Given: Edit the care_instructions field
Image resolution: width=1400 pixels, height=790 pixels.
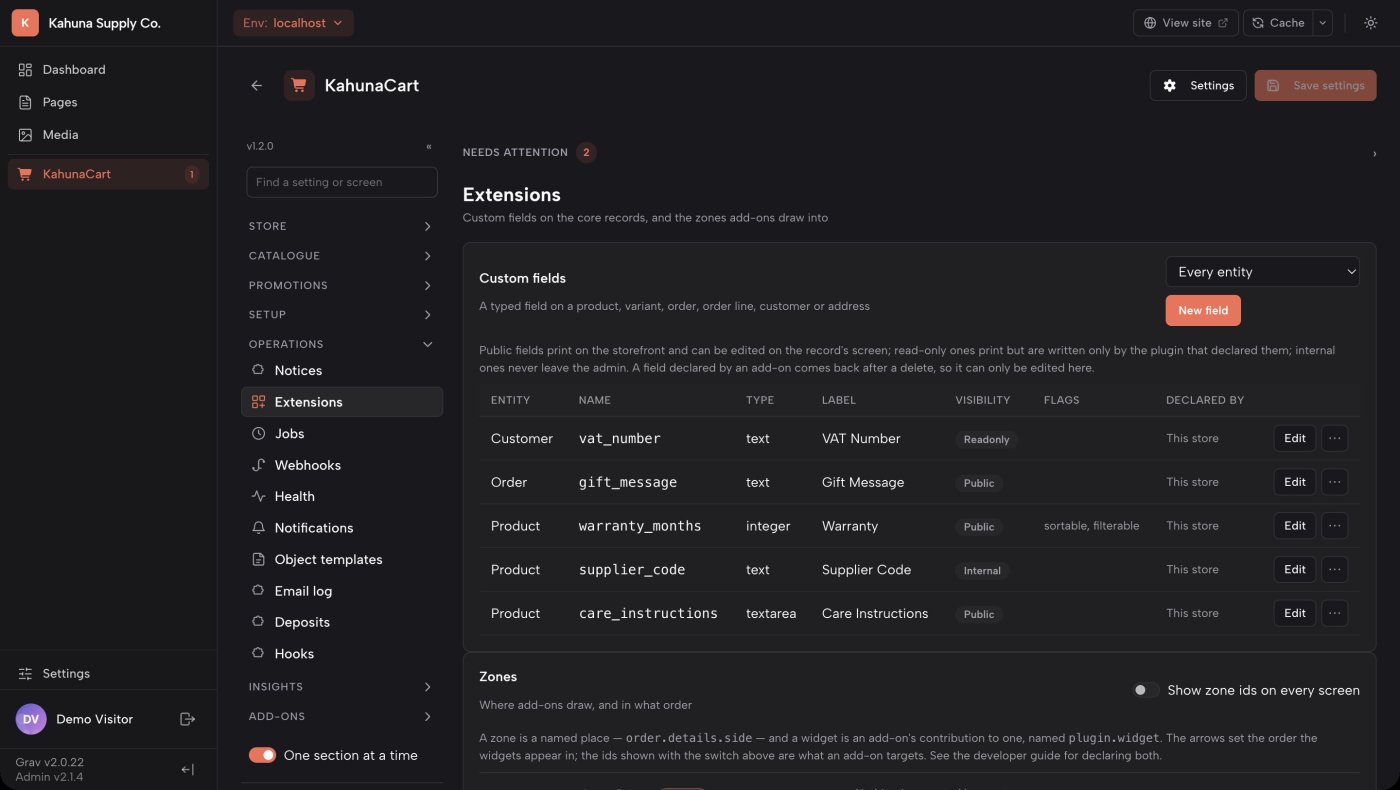Looking at the screenshot, I should pos(1295,613).
